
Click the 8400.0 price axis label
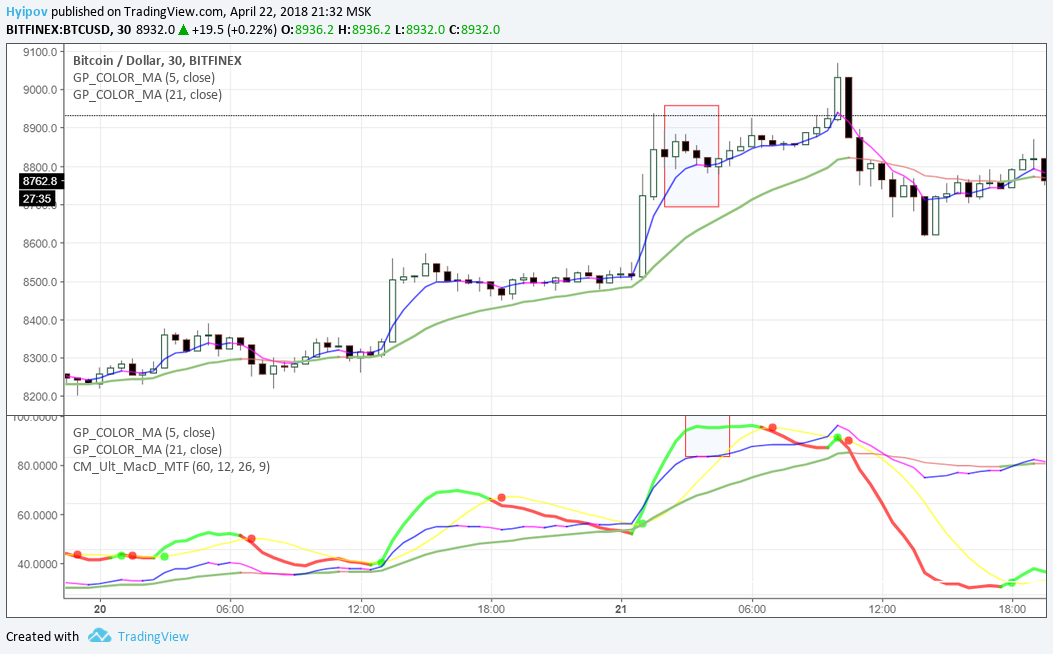click(39, 320)
